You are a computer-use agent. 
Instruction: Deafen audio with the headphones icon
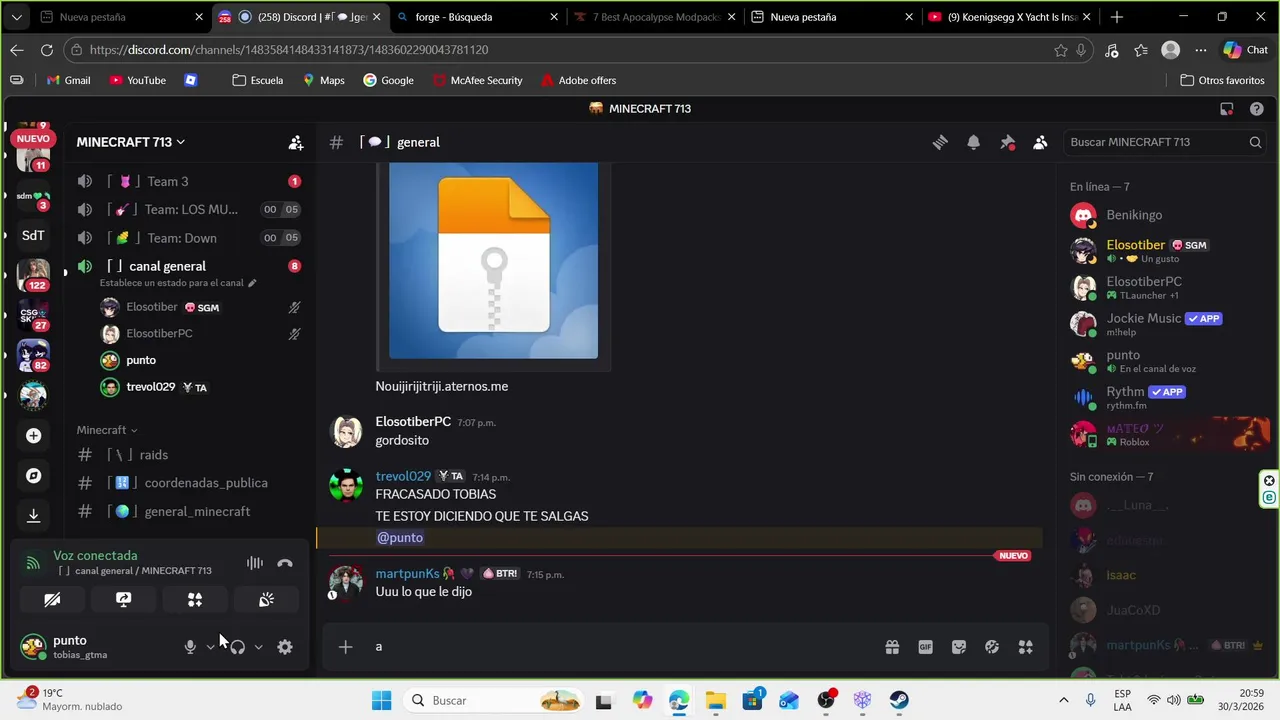[237, 647]
